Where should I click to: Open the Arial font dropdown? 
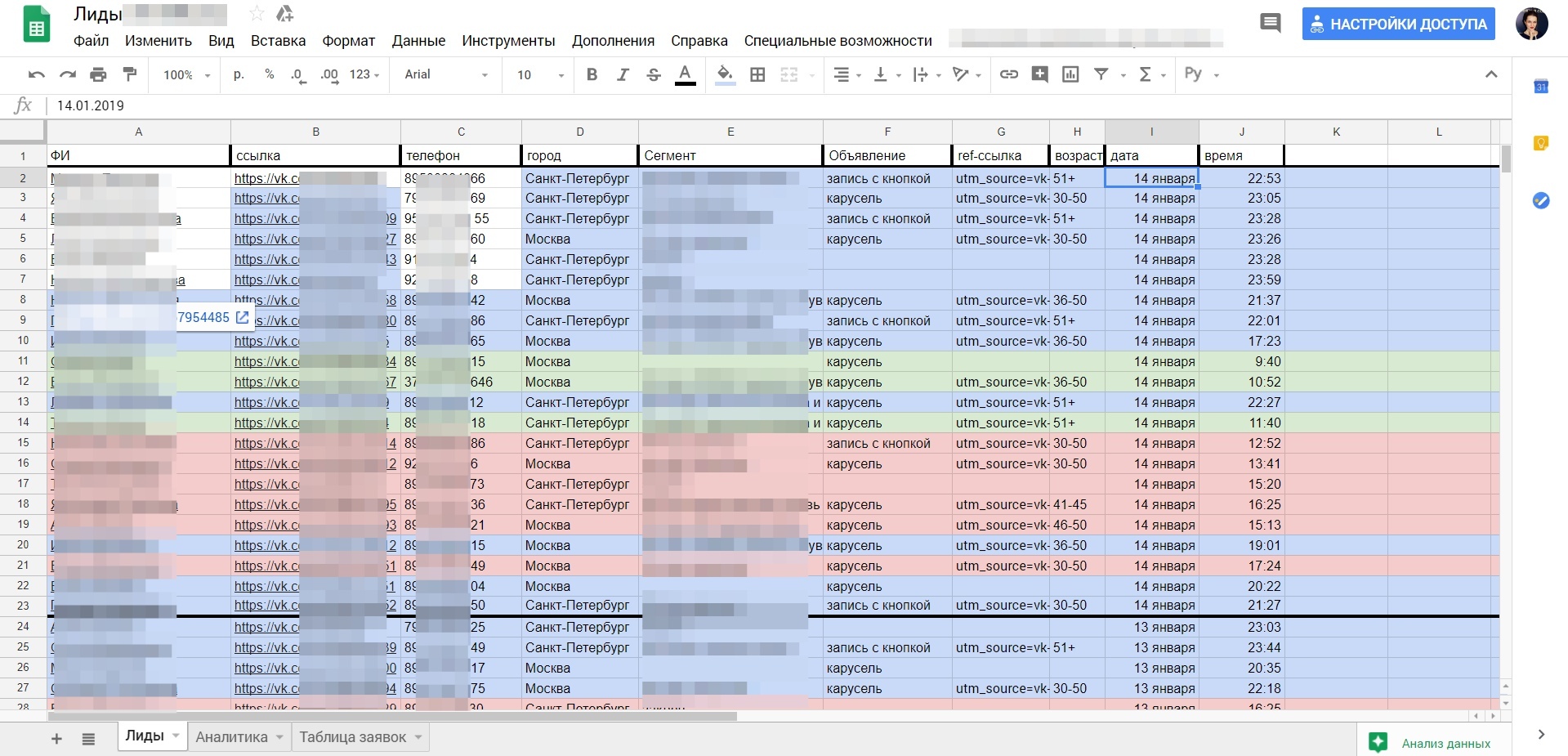446,74
